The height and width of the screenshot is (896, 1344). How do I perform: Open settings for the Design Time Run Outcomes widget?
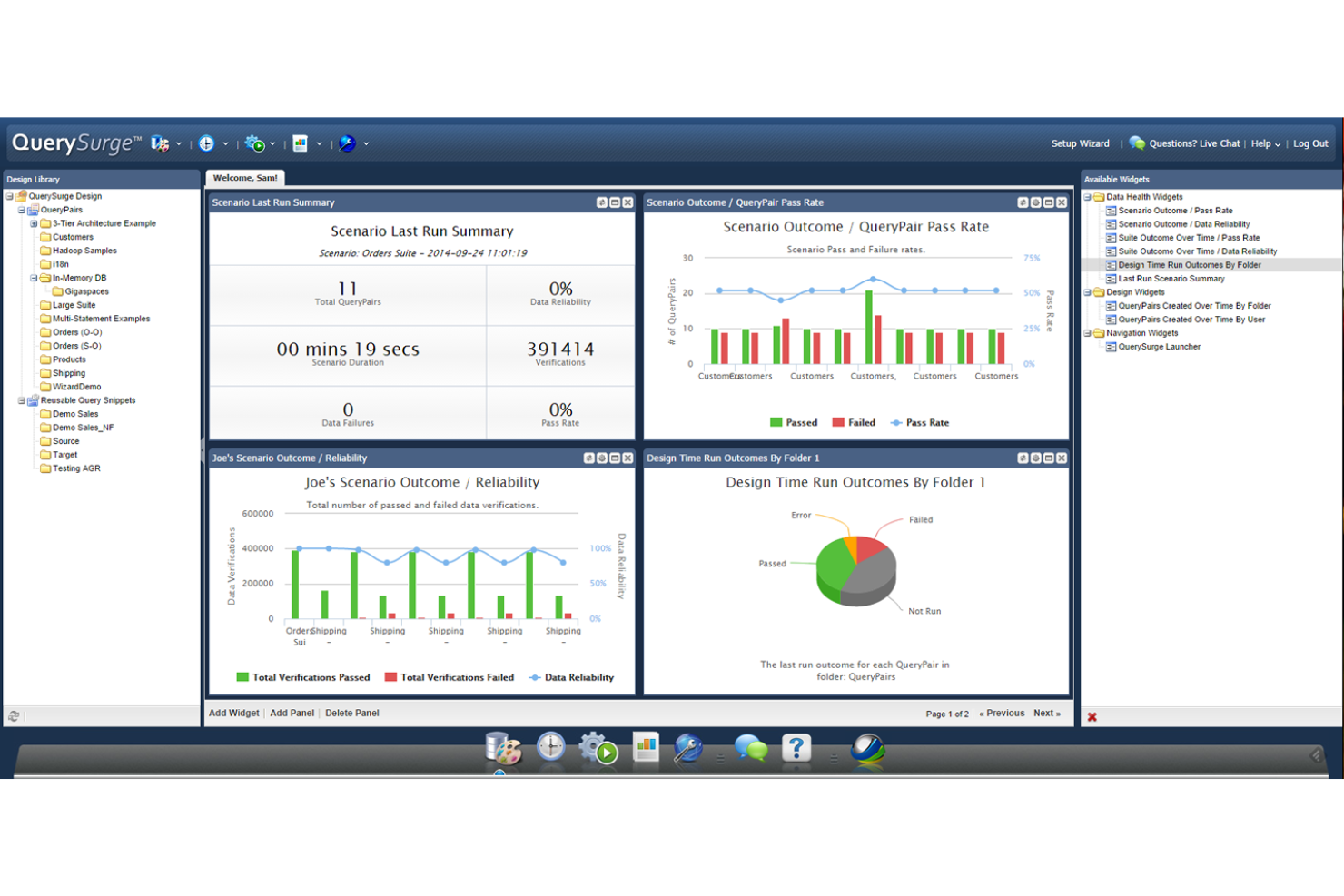(x=1035, y=458)
